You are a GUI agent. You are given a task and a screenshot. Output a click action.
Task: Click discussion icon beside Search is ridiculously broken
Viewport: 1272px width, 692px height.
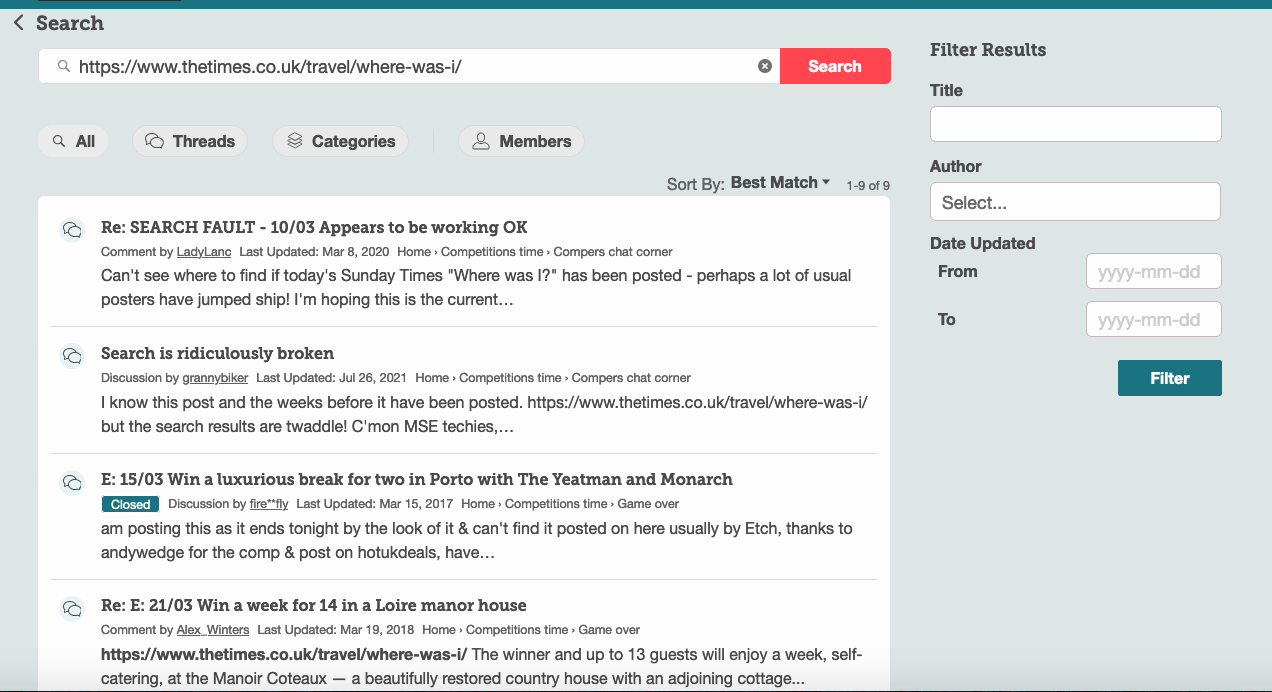point(72,356)
